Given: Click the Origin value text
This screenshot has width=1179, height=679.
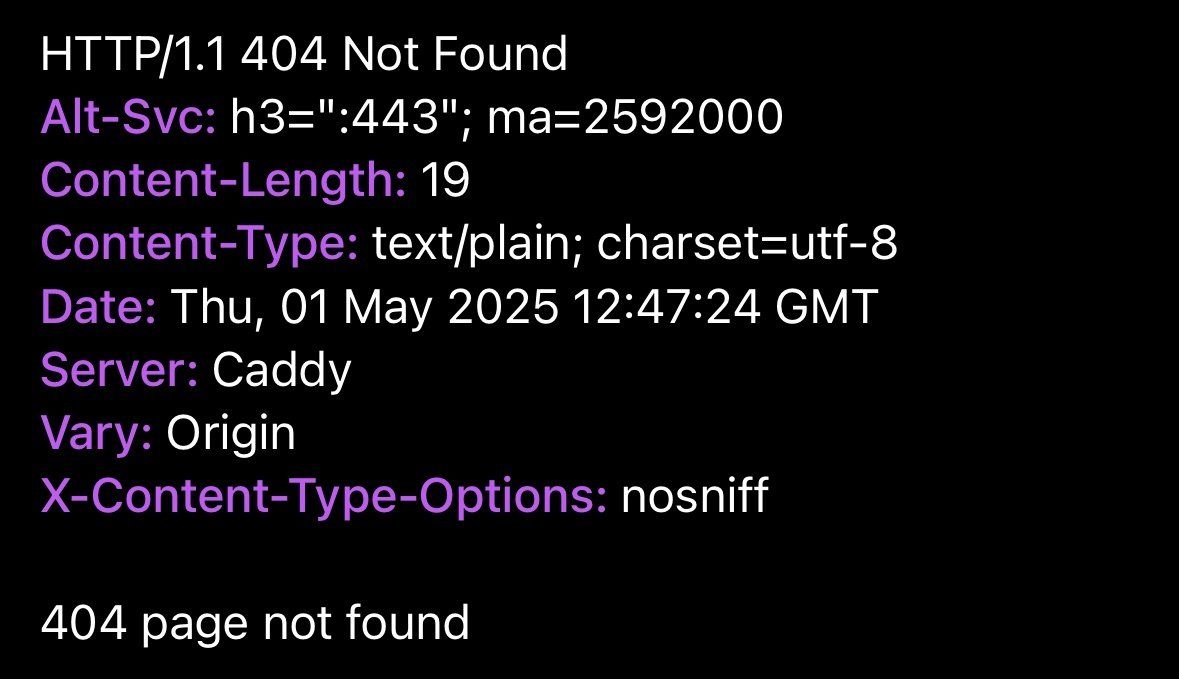Looking at the screenshot, I should (x=231, y=434).
